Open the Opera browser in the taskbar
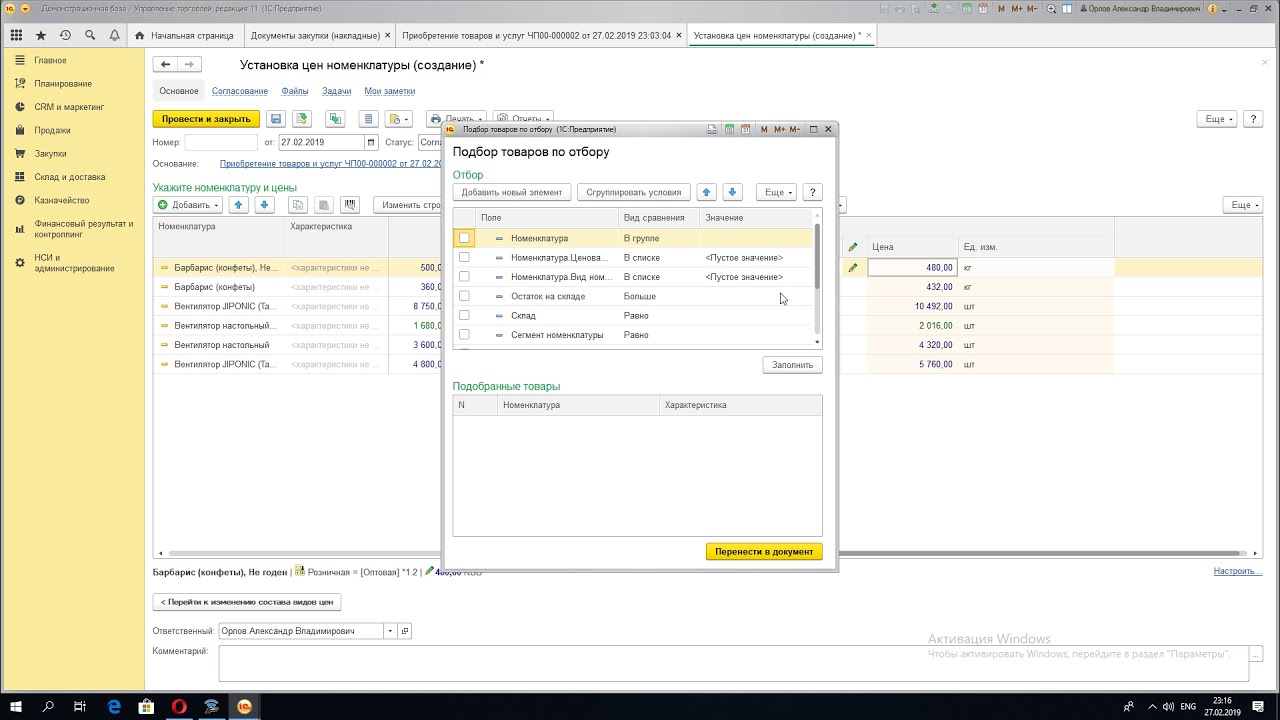Image resolution: width=1280 pixels, height=720 pixels. [179, 706]
